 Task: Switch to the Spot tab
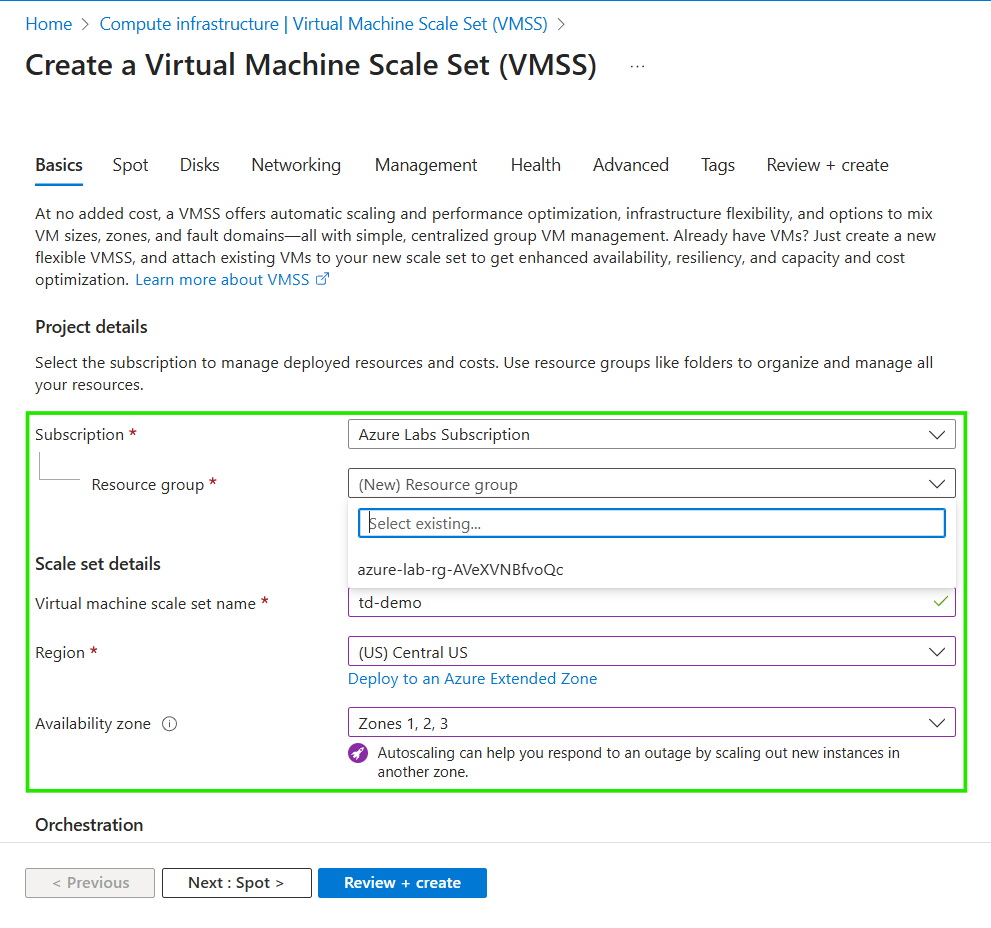point(130,165)
